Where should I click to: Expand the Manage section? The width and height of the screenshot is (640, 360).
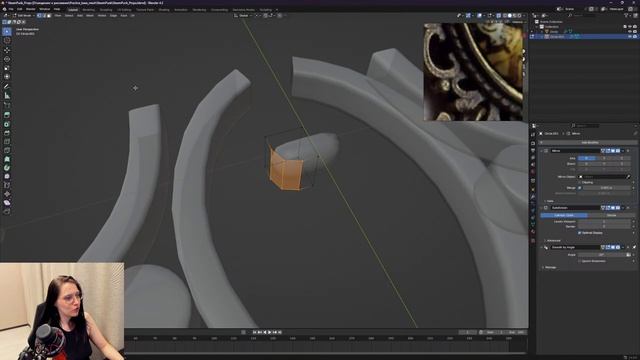(549, 267)
